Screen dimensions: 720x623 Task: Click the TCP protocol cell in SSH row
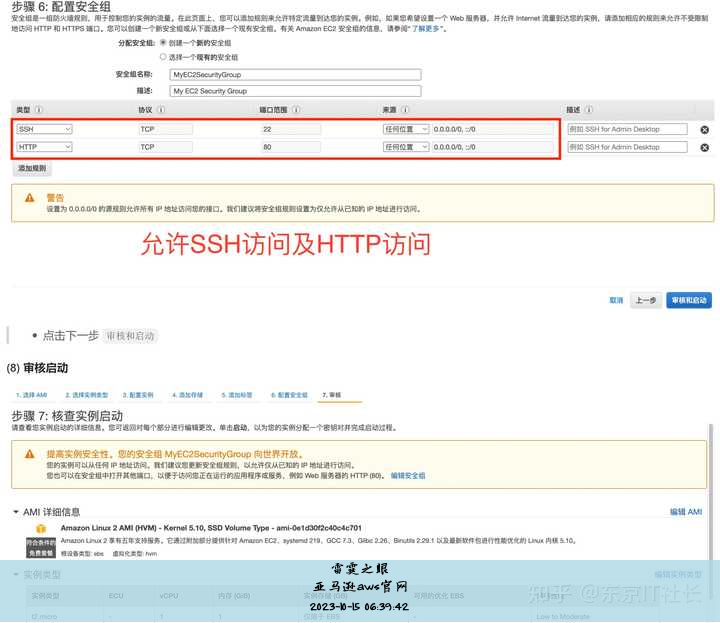point(166,129)
